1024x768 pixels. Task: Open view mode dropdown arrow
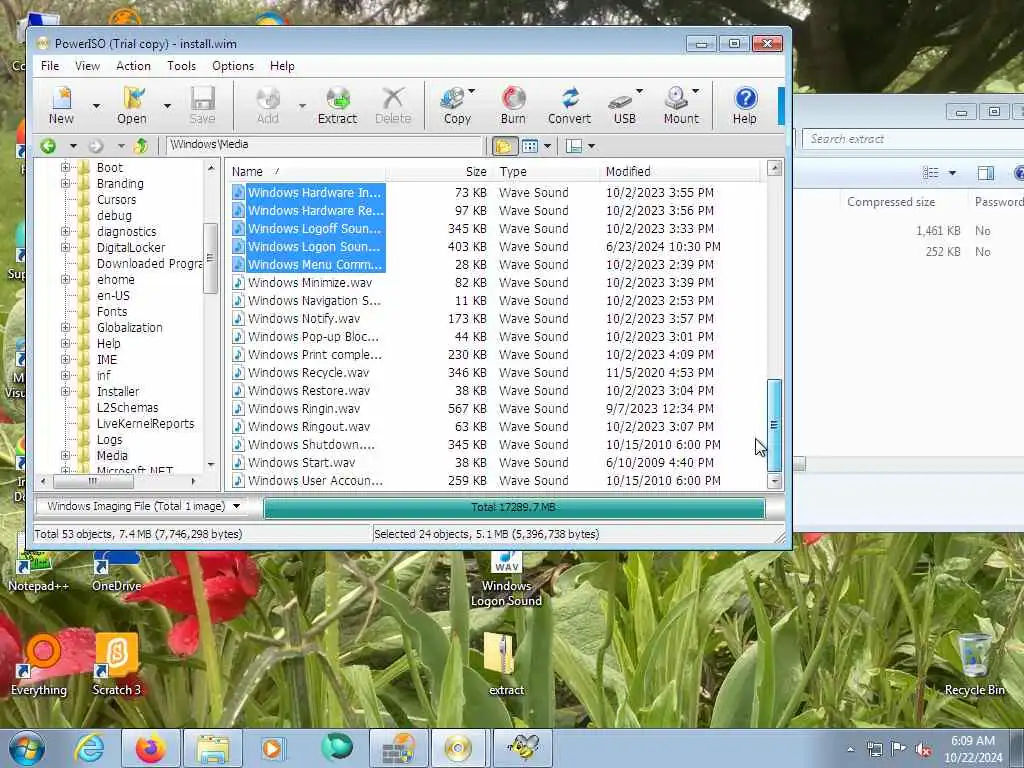[547, 146]
